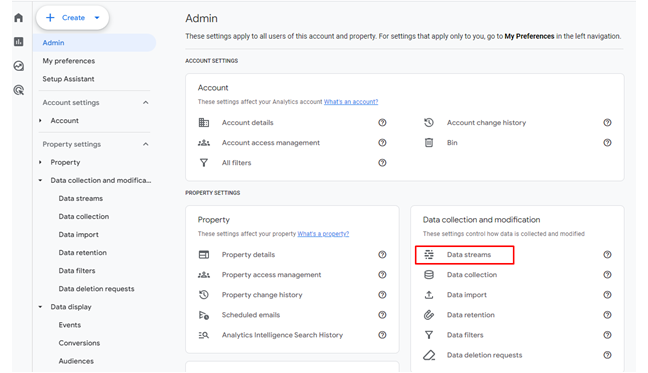Open Data import in main panel
Image resolution: width=648 pixels, height=373 pixels.
pyautogui.click(x=467, y=295)
